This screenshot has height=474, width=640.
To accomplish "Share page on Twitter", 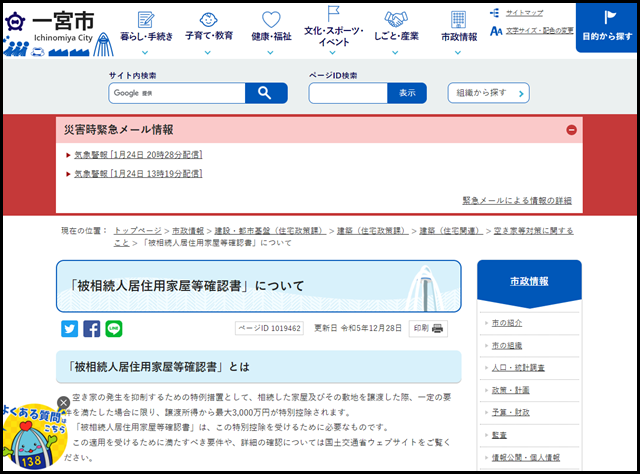I will click(x=69, y=329).
